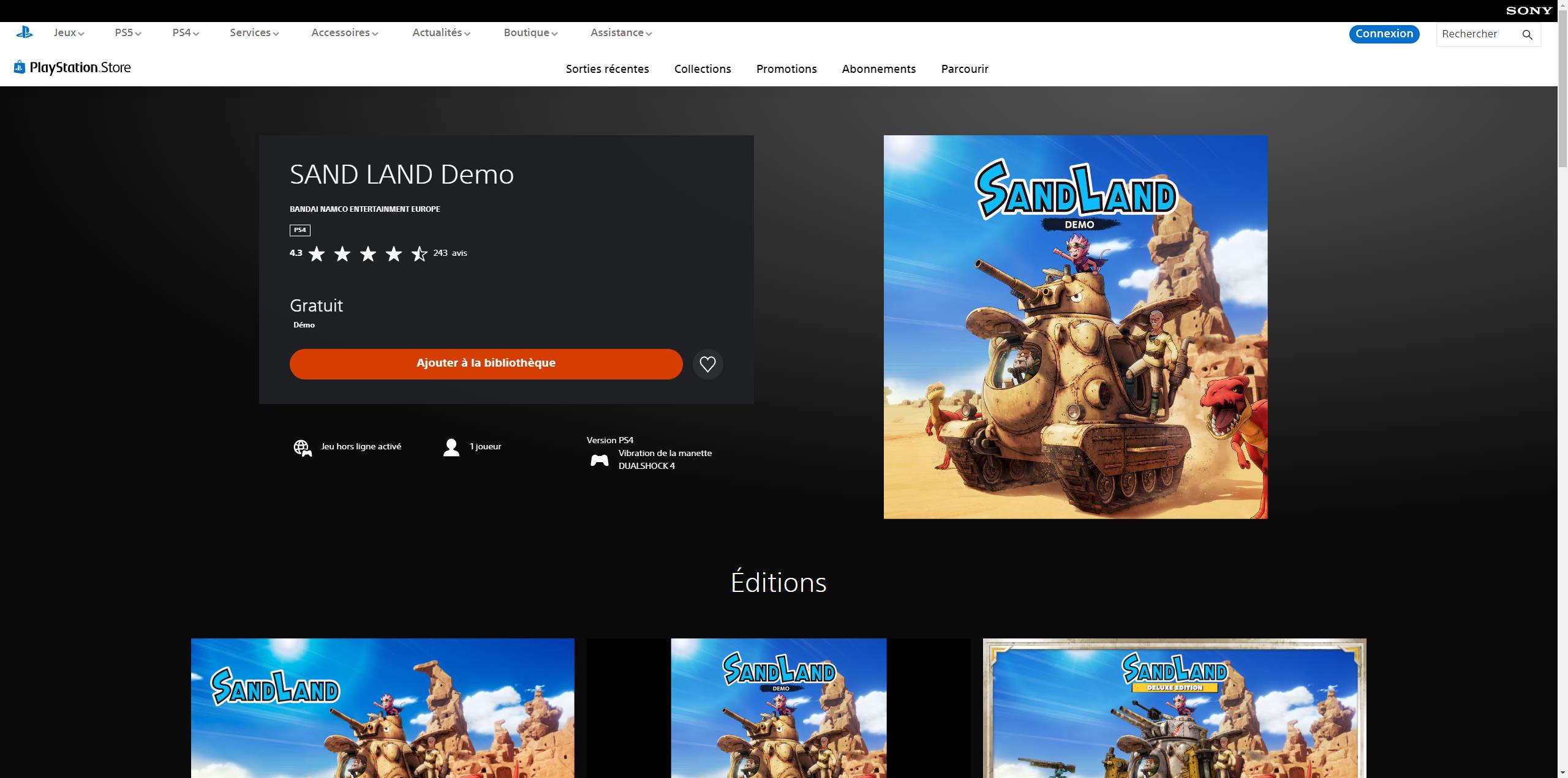1568x778 pixels.
Task: Click the single player person icon
Action: coord(451,447)
